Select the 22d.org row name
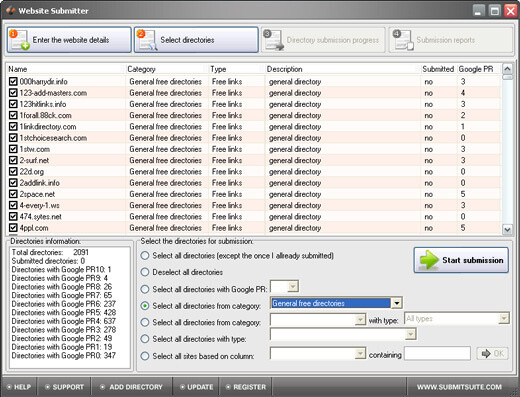This screenshot has height=397, width=520. pos(32,172)
